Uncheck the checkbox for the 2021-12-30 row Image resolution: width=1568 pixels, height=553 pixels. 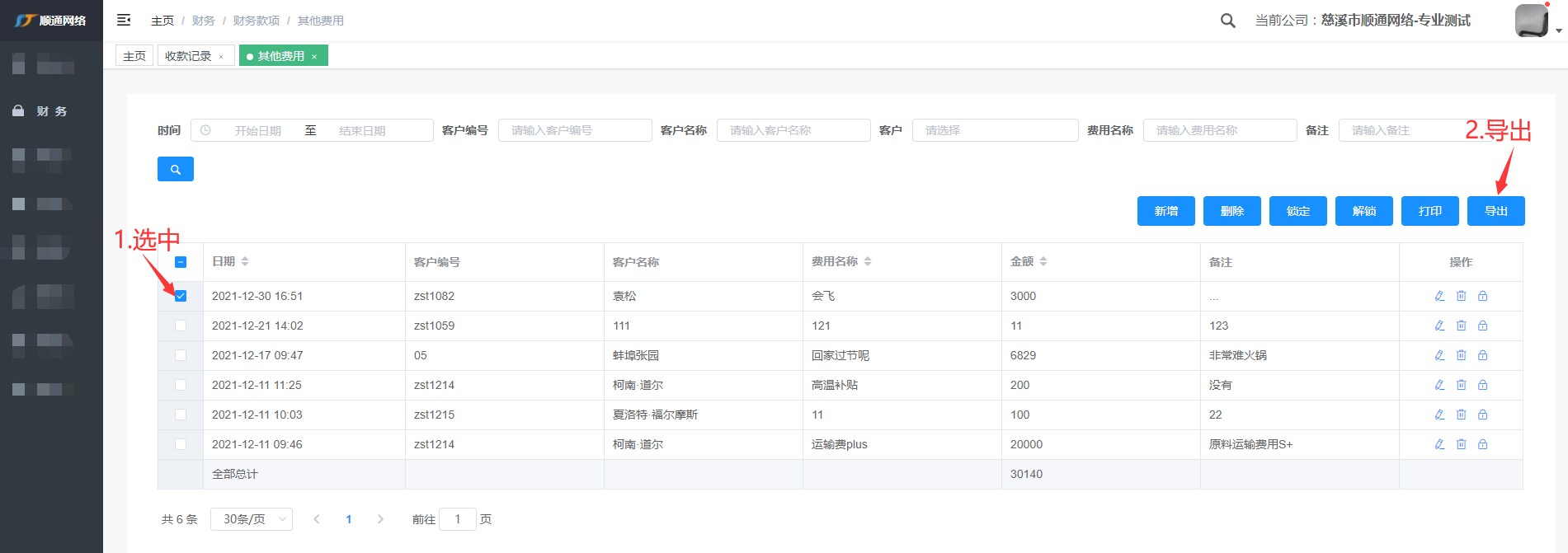pos(181,296)
